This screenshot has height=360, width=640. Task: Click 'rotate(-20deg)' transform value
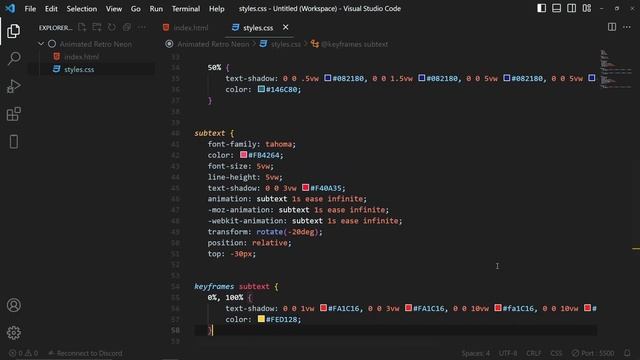[287, 231]
